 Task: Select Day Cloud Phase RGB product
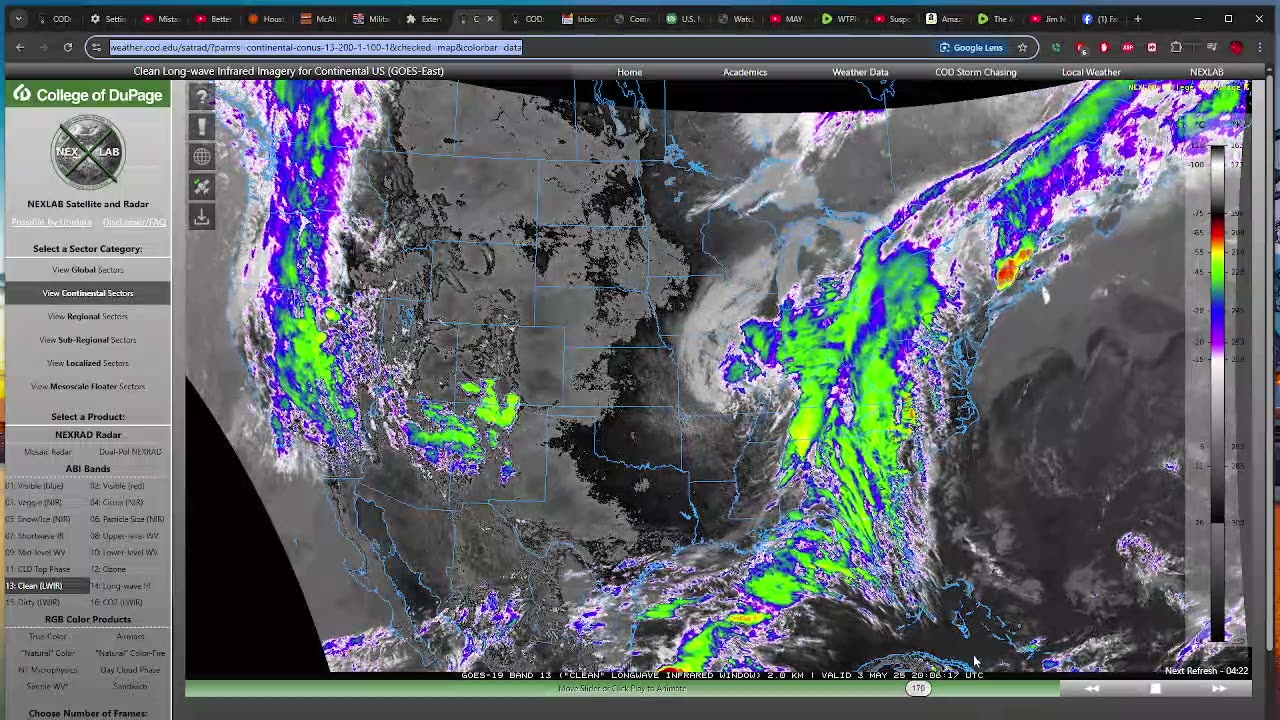tap(130, 670)
